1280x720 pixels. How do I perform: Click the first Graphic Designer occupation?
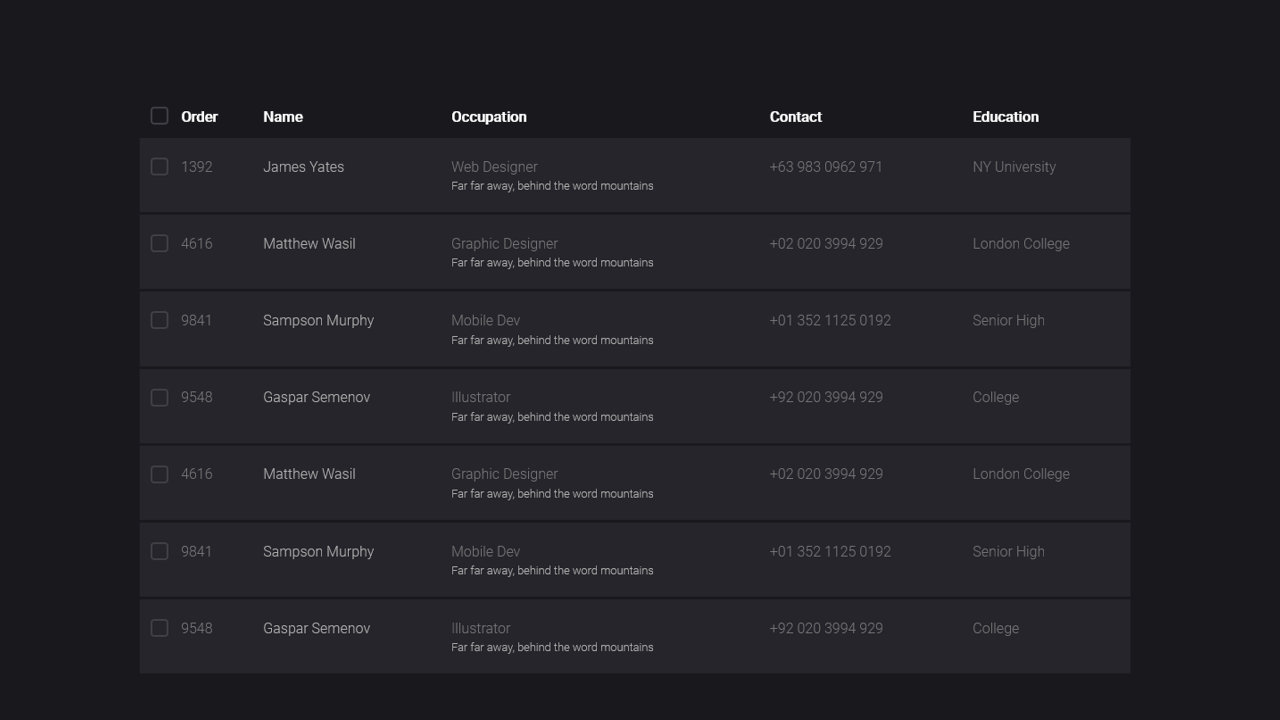coord(505,244)
